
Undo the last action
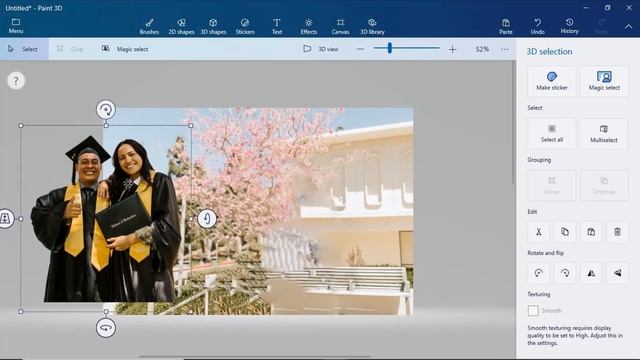(x=538, y=26)
